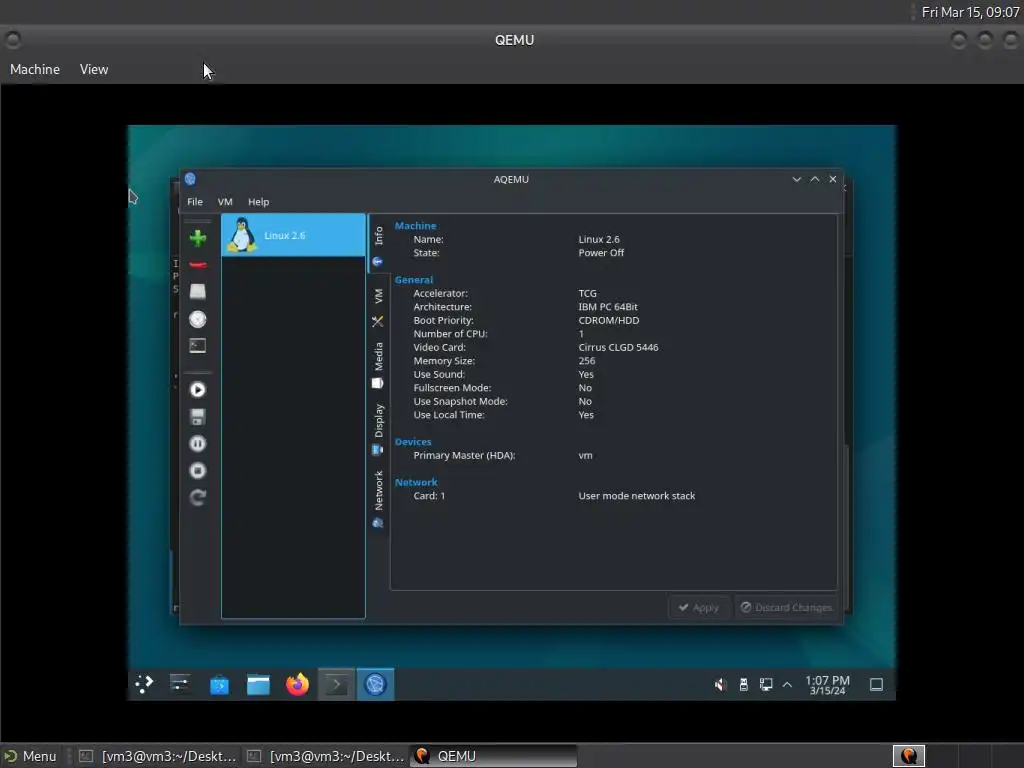This screenshot has width=1024, height=768.
Task: Click the guest taskbar system settings icon
Action: point(180,684)
